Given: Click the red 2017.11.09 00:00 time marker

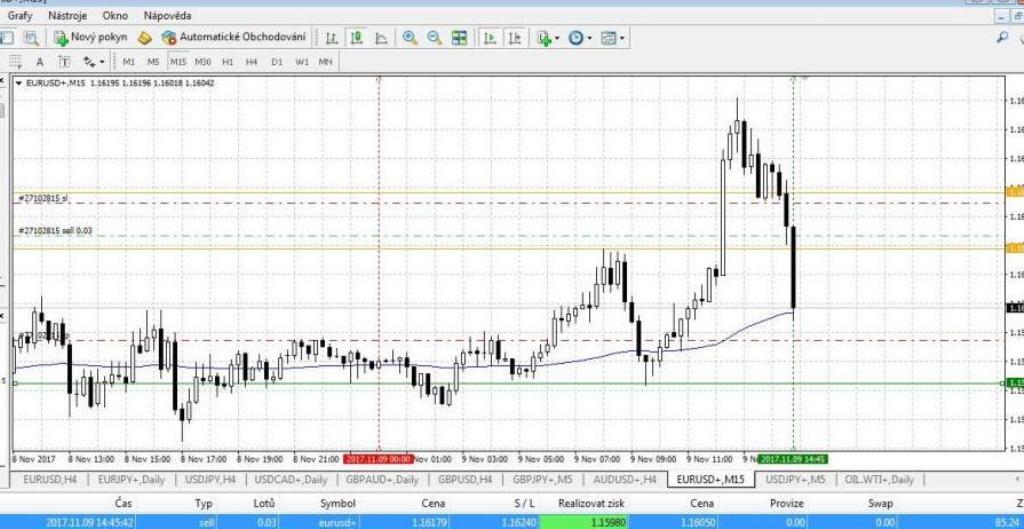Looking at the screenshot, I should pyautogui.click(x=378, y=458).
